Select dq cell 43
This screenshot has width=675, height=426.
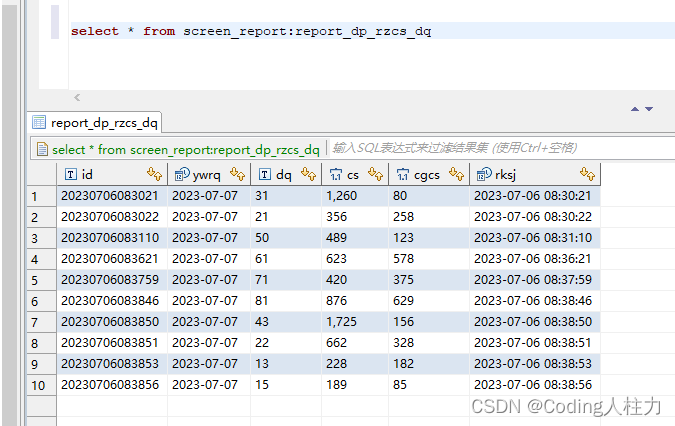tap(286, 322)
